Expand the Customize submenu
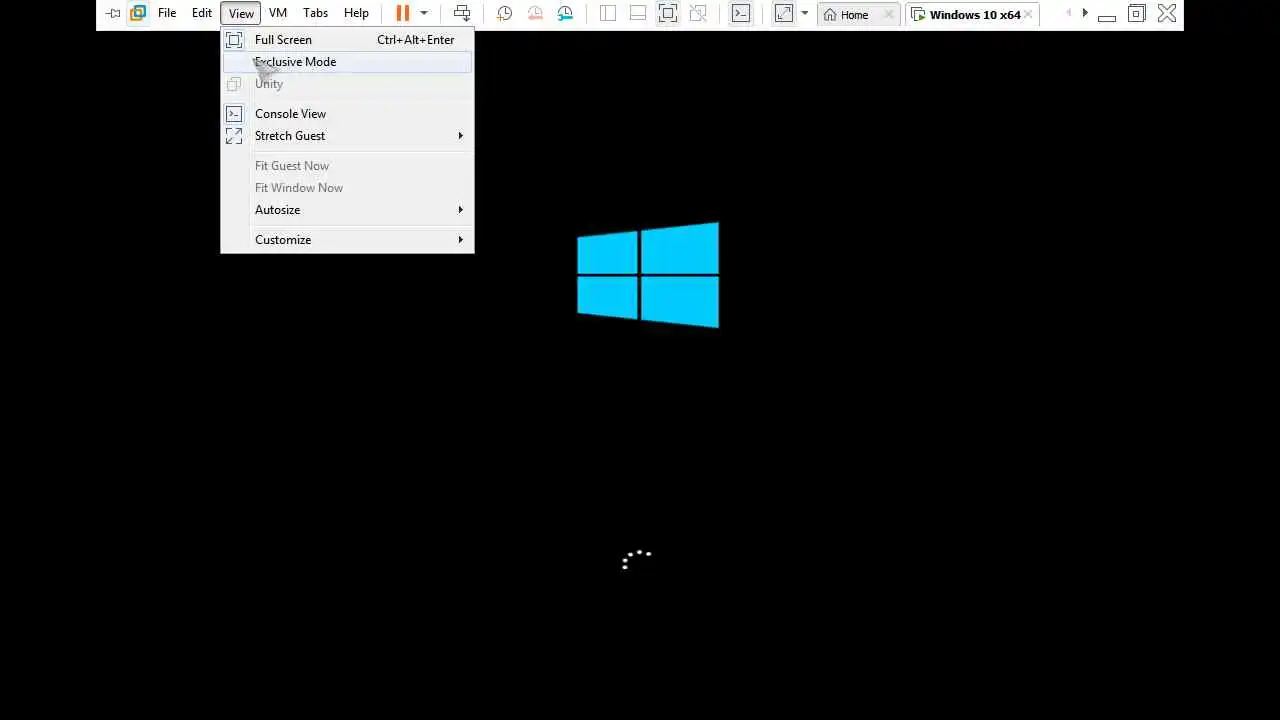This screenshot has width=1280, height=720. [x=347, y=240]
